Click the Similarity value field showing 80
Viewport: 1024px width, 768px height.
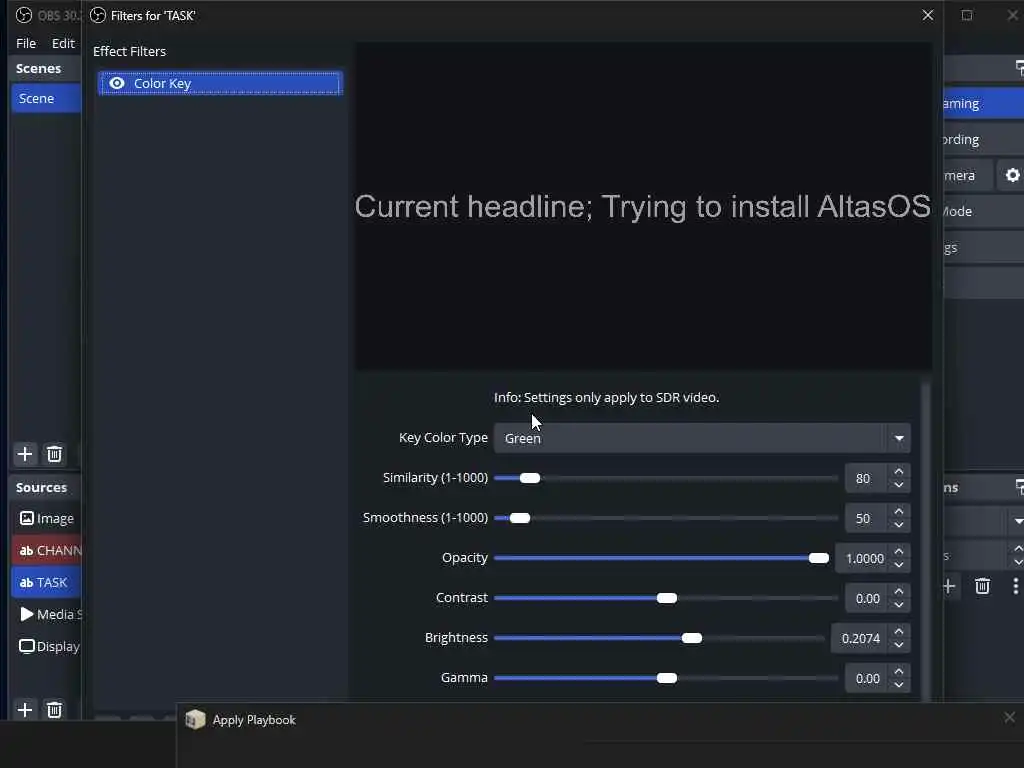click(x=866, y=479)
